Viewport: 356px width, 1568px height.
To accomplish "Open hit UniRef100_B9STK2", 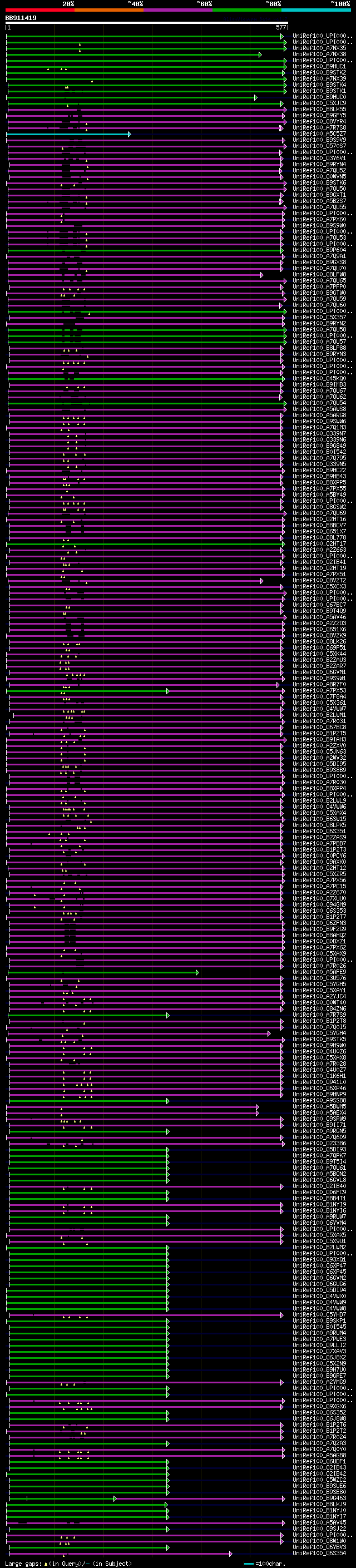I will (319, 72).
